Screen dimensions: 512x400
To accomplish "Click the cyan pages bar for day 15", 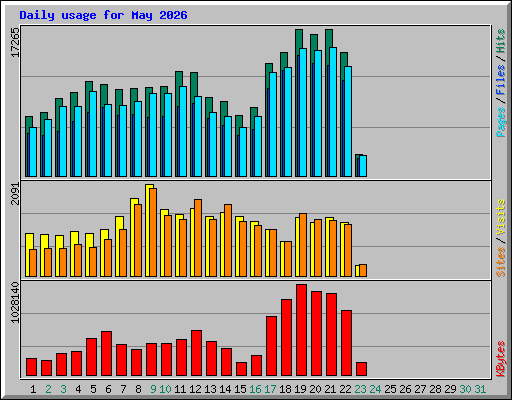I will [x=243, y=152].
